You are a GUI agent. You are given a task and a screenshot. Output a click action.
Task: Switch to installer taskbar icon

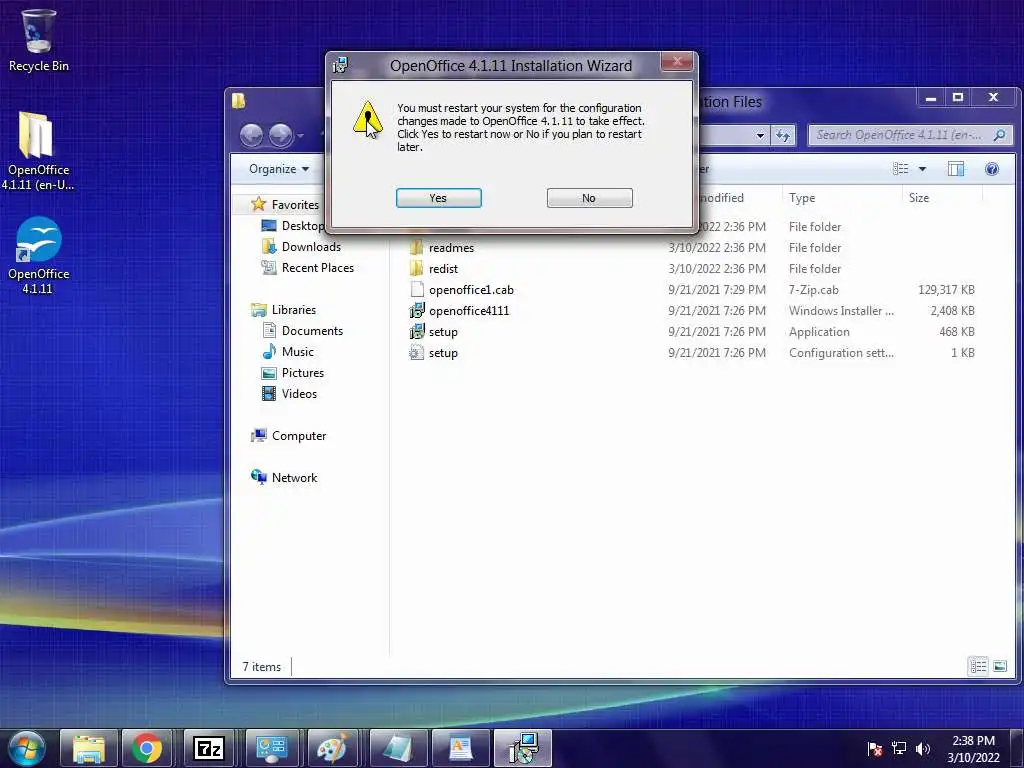[522, 748]
